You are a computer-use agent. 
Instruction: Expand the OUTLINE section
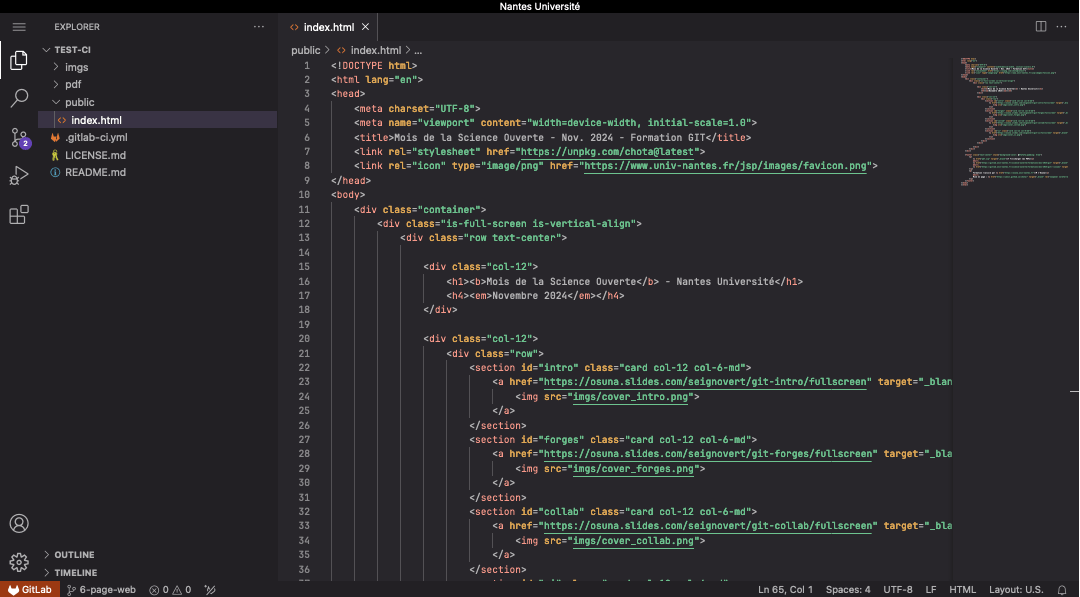[x=158, y=554]
